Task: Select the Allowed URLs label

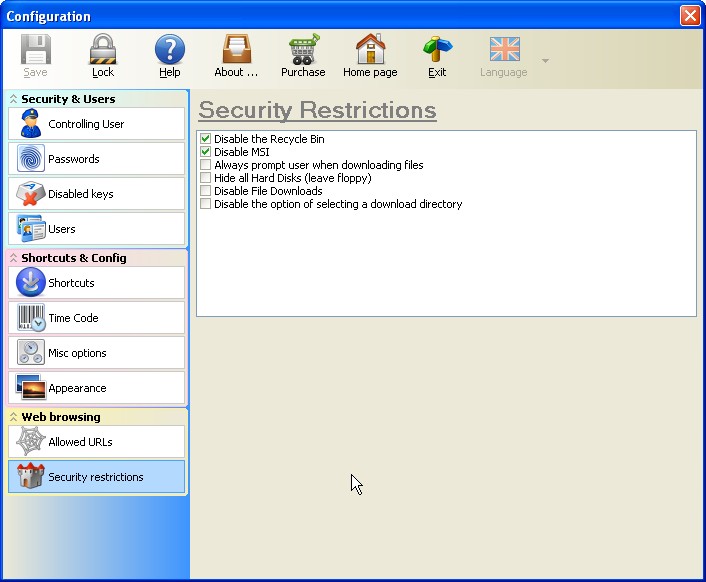Action: point(81,442)
